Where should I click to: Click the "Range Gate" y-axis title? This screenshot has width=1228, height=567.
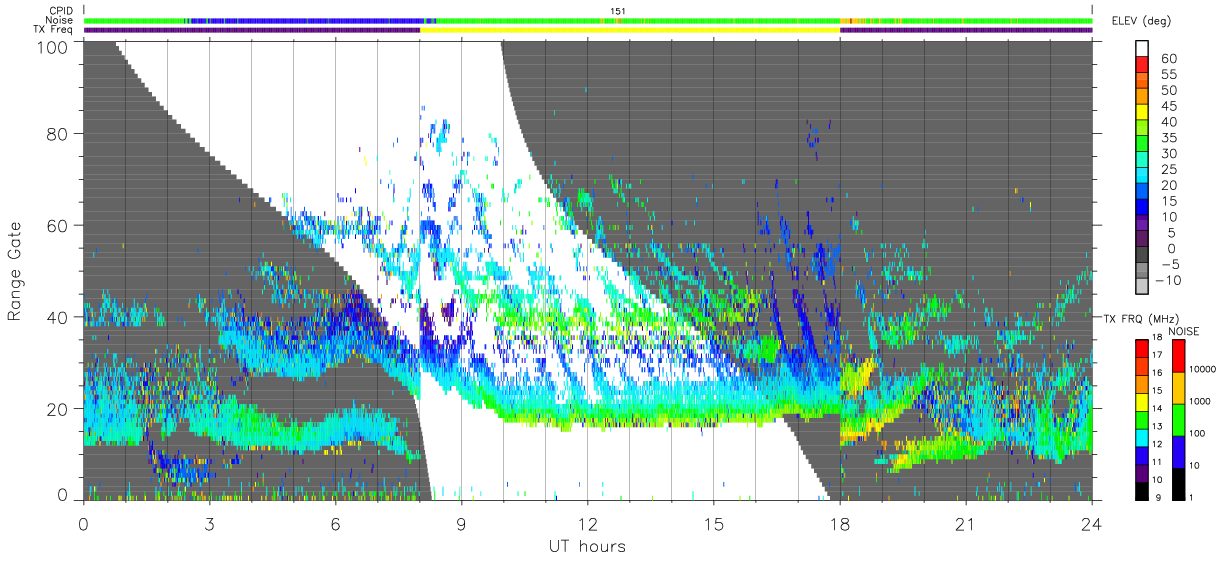pos(15,272)
